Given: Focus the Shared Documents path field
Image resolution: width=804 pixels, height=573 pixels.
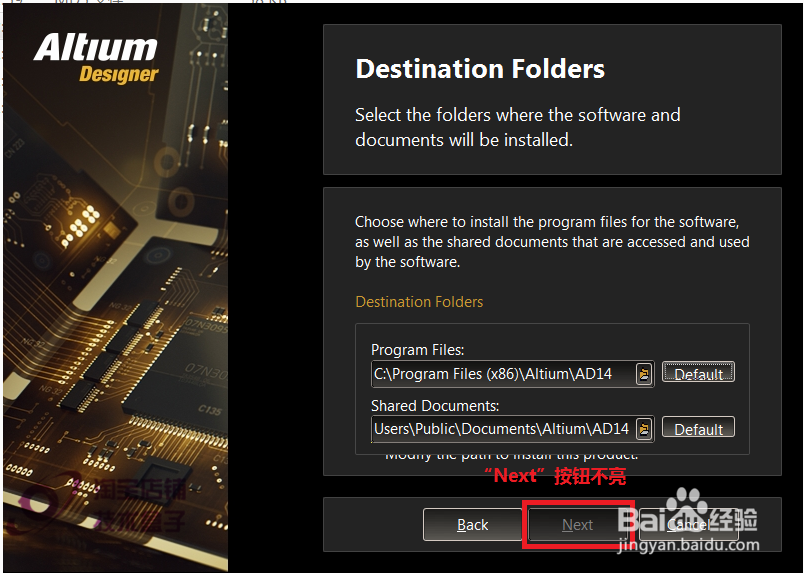Looking at the screenshot, I should [504, 428].
